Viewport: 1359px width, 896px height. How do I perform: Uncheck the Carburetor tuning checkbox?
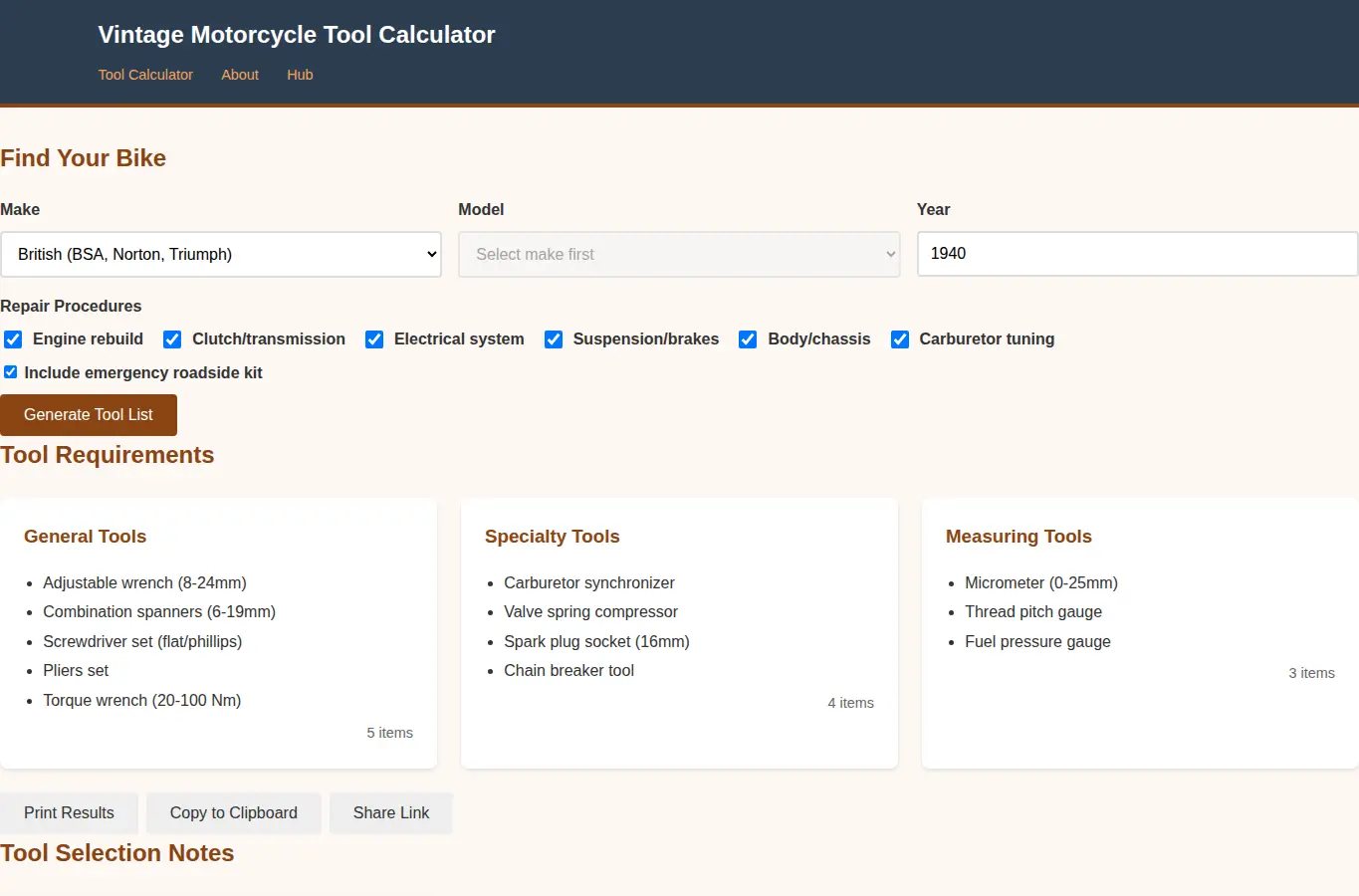(x=900, y=339)
